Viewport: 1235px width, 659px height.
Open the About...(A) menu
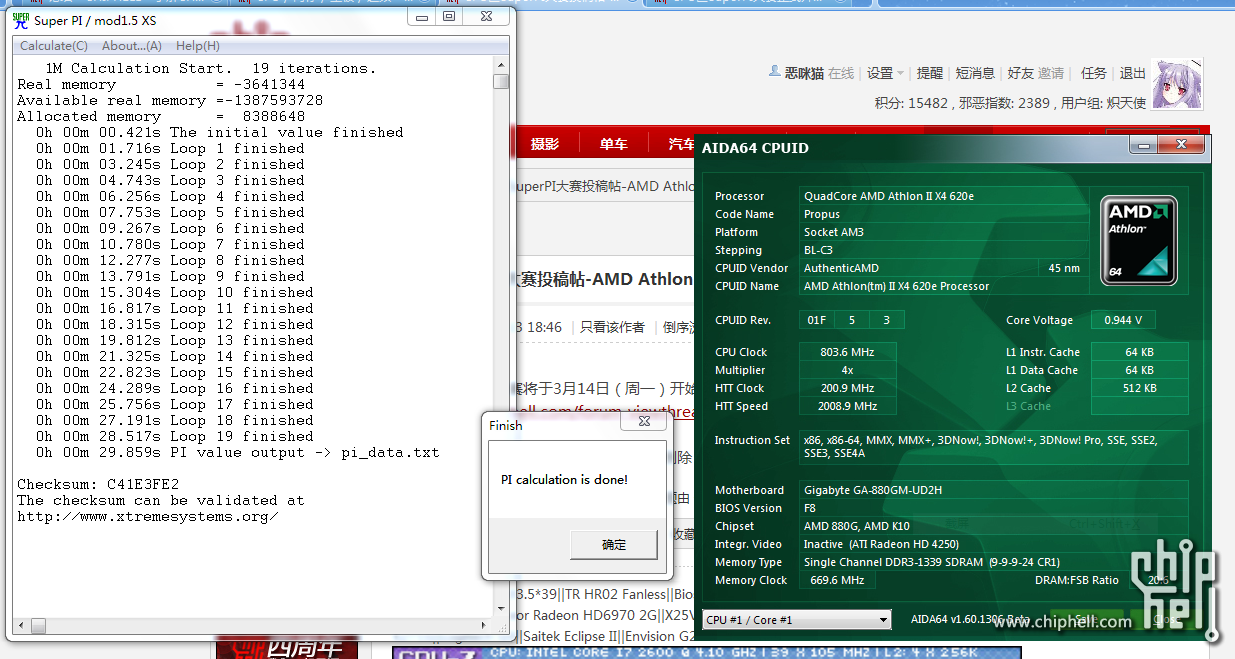click(132, 46)
